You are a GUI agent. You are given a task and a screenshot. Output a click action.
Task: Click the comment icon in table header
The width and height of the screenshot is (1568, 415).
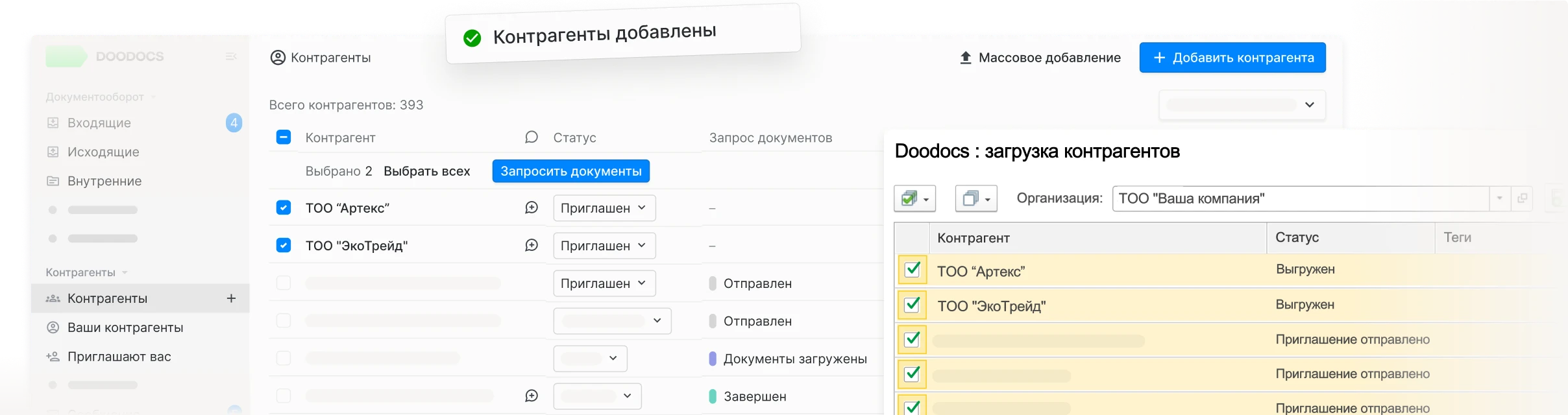[532, 137]
